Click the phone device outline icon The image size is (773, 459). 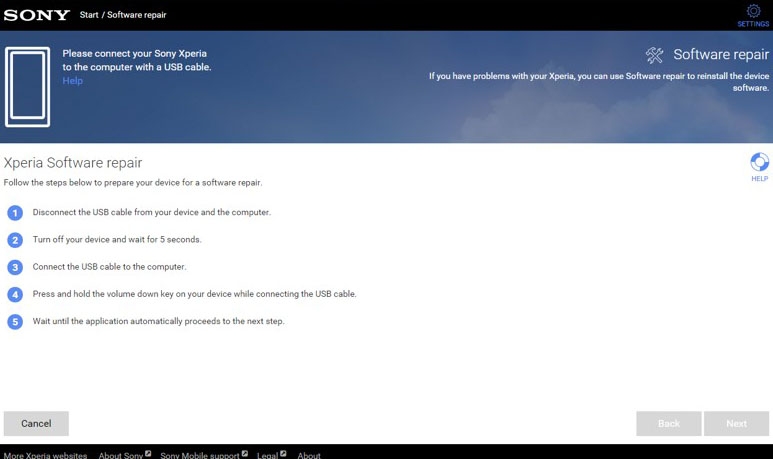(x=28, y=87)
